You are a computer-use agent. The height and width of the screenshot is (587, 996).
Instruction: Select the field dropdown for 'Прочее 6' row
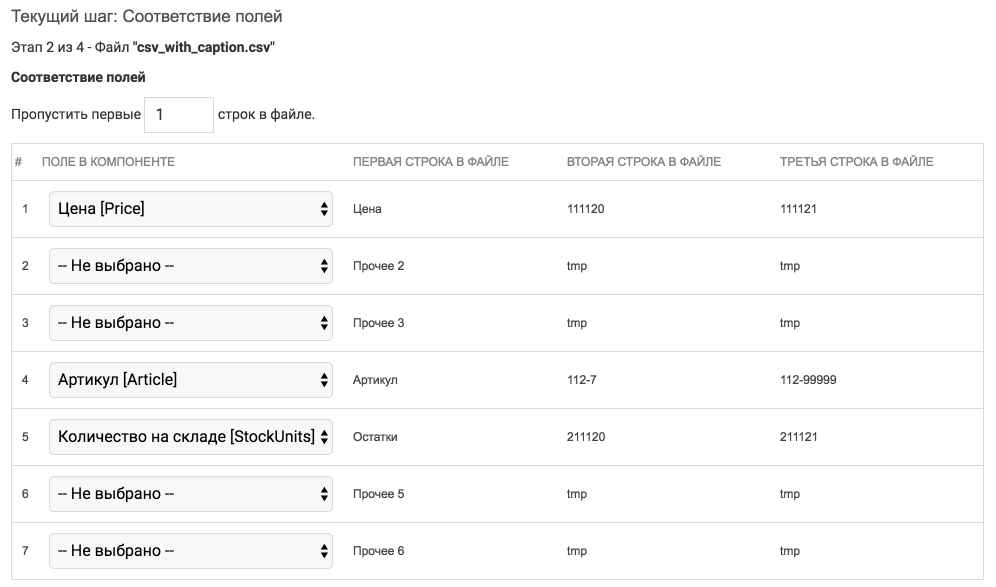point(190,551)
